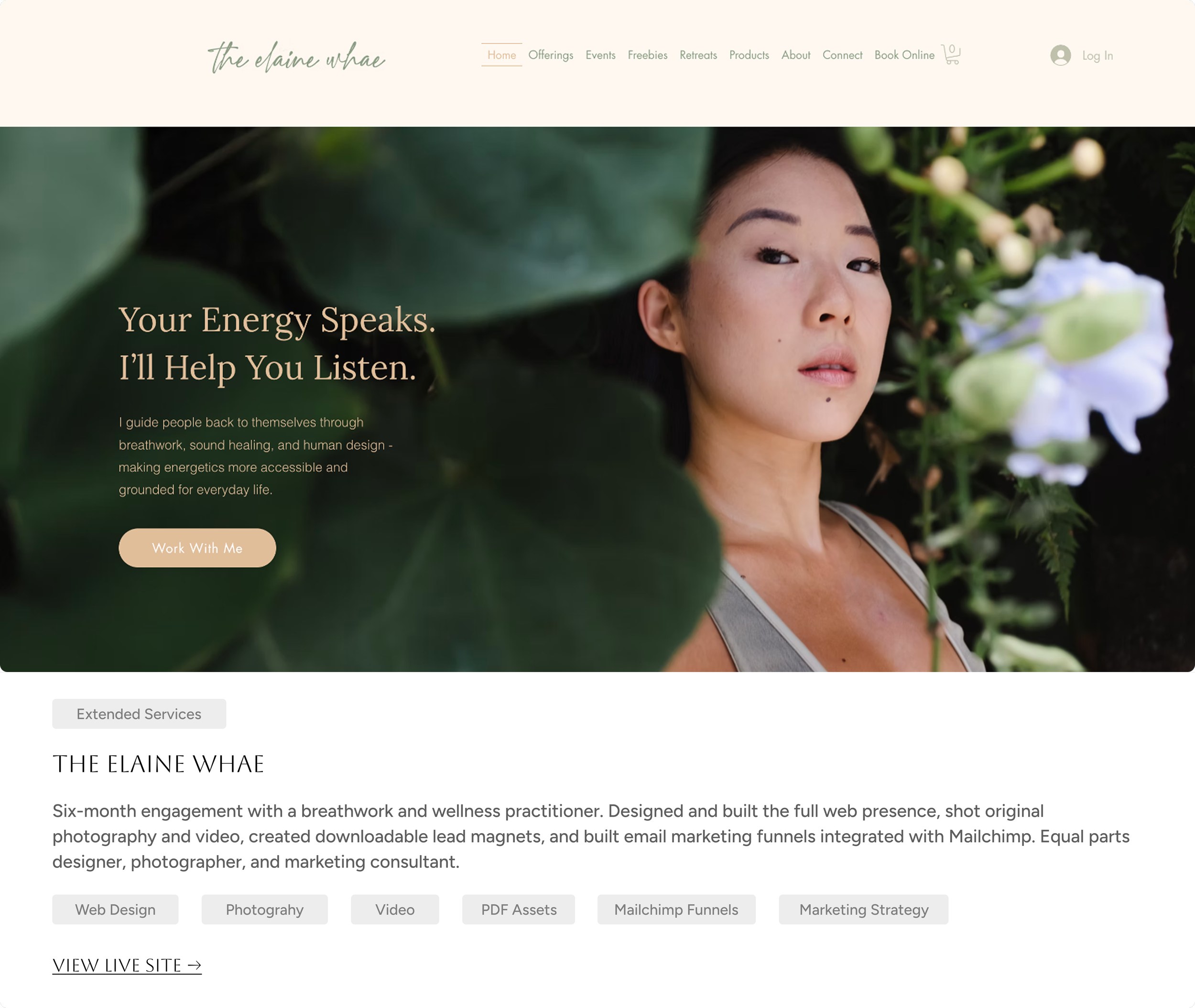The width and height of the screenshot is (1195, 1008).
Task: Click the user avatar icon
Action: [x=1061, y=55]
